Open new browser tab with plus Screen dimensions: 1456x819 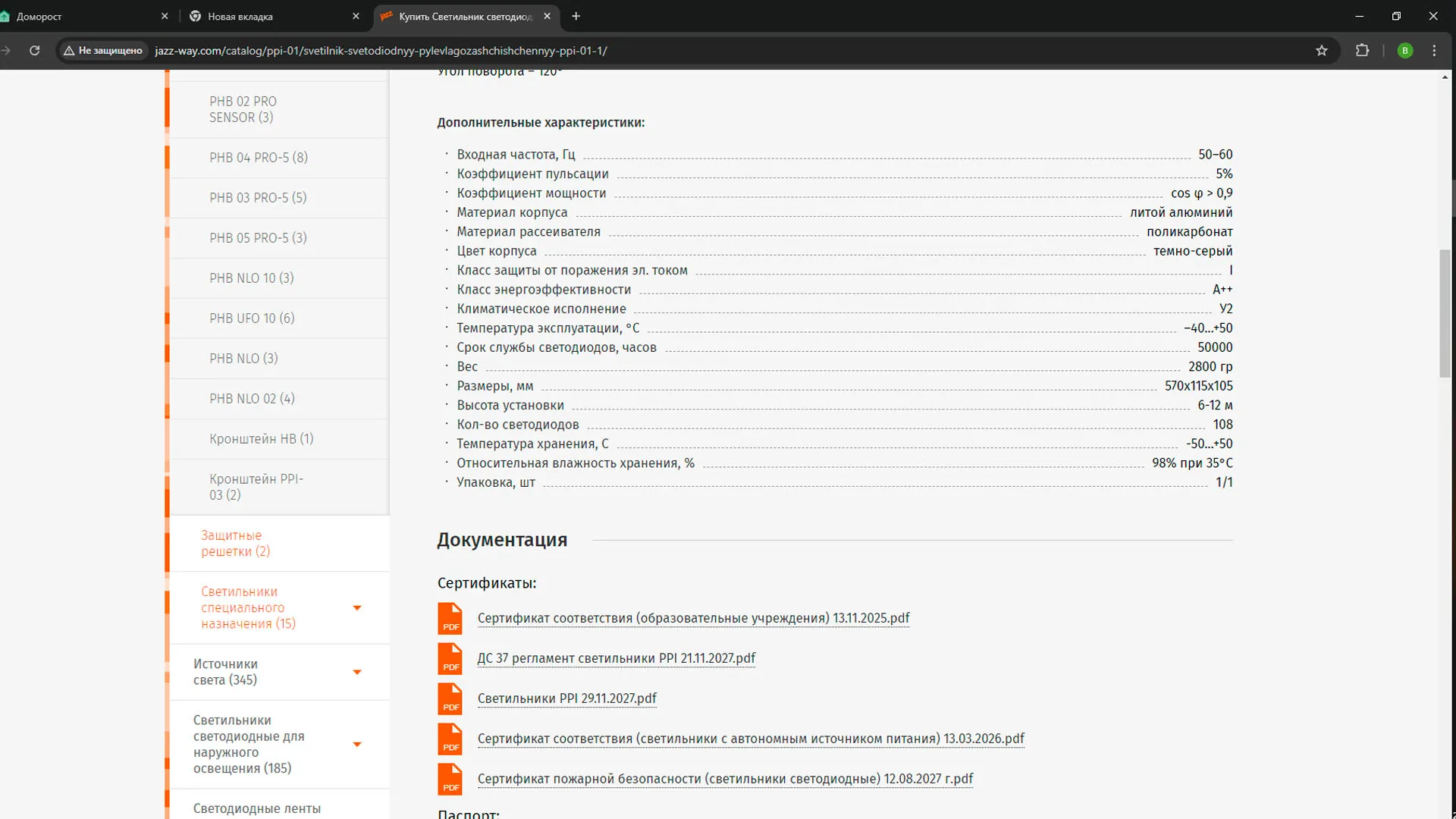(576, 16)
